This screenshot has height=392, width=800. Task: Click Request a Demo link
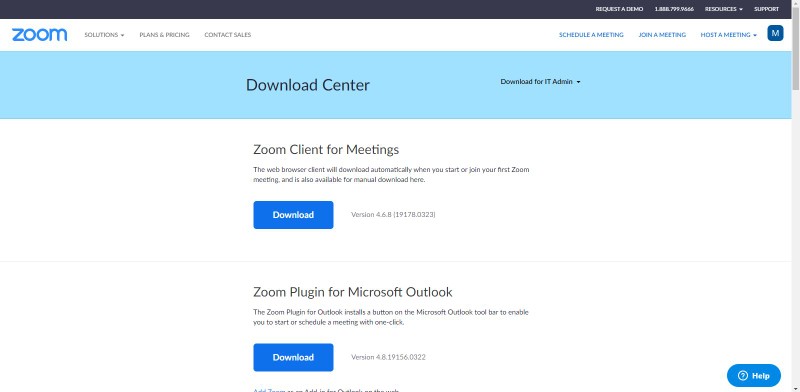pyautogui.click(x=619, y=9)
